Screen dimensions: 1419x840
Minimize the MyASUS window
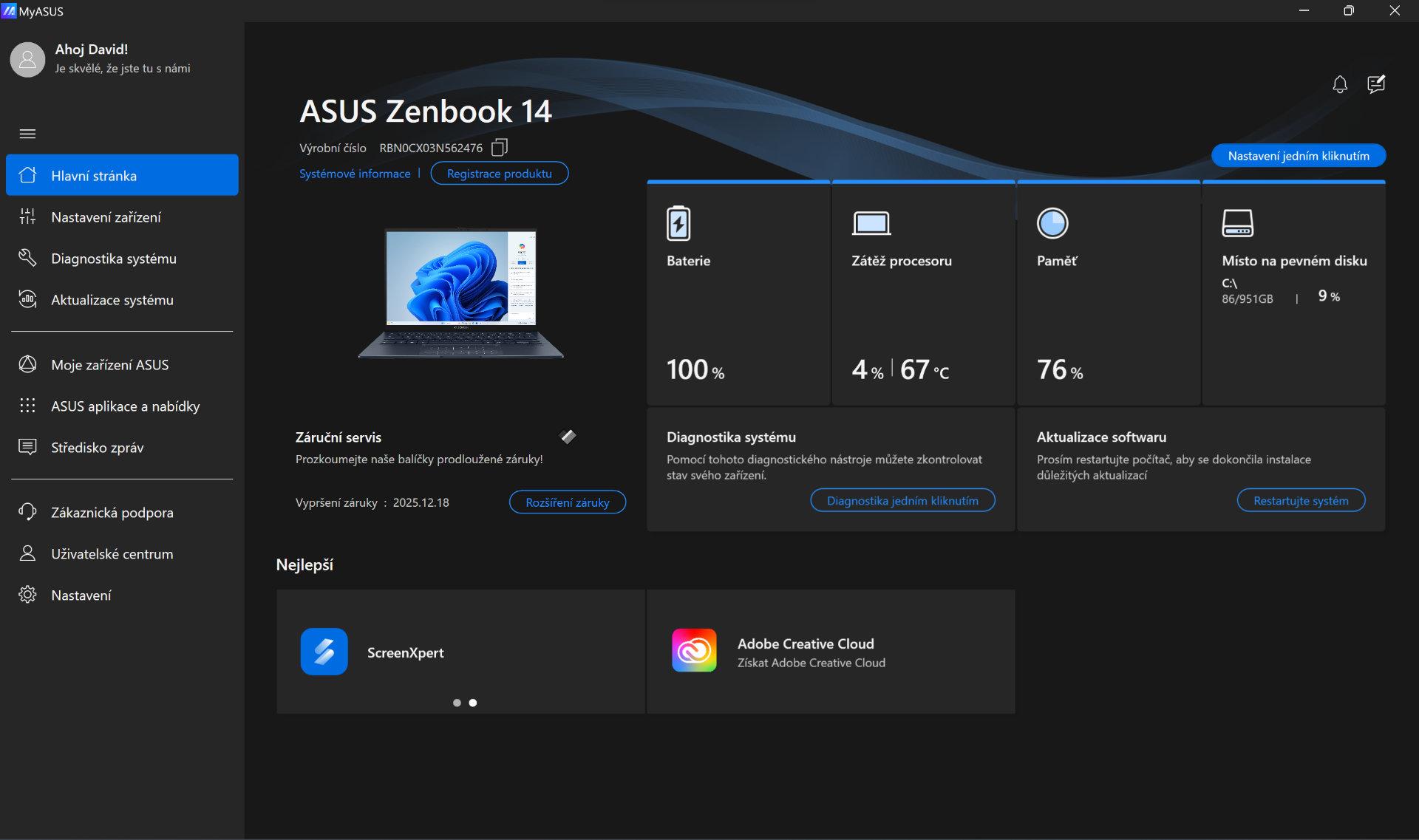[x=1304, y=10]
